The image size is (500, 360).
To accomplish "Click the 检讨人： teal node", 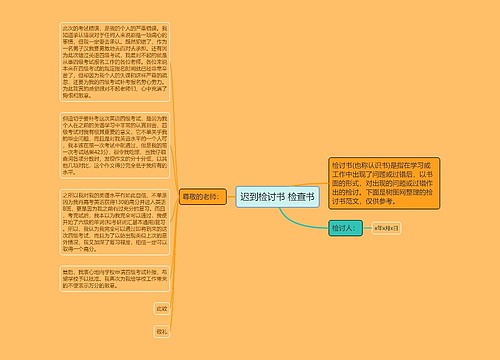I will 345,228.
